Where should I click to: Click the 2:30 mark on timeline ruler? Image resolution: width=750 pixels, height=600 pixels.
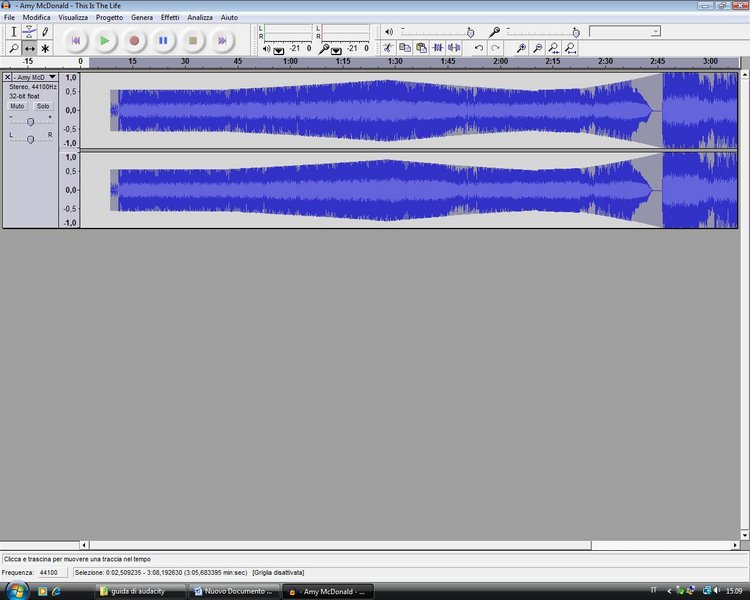[x=605, y=61]
